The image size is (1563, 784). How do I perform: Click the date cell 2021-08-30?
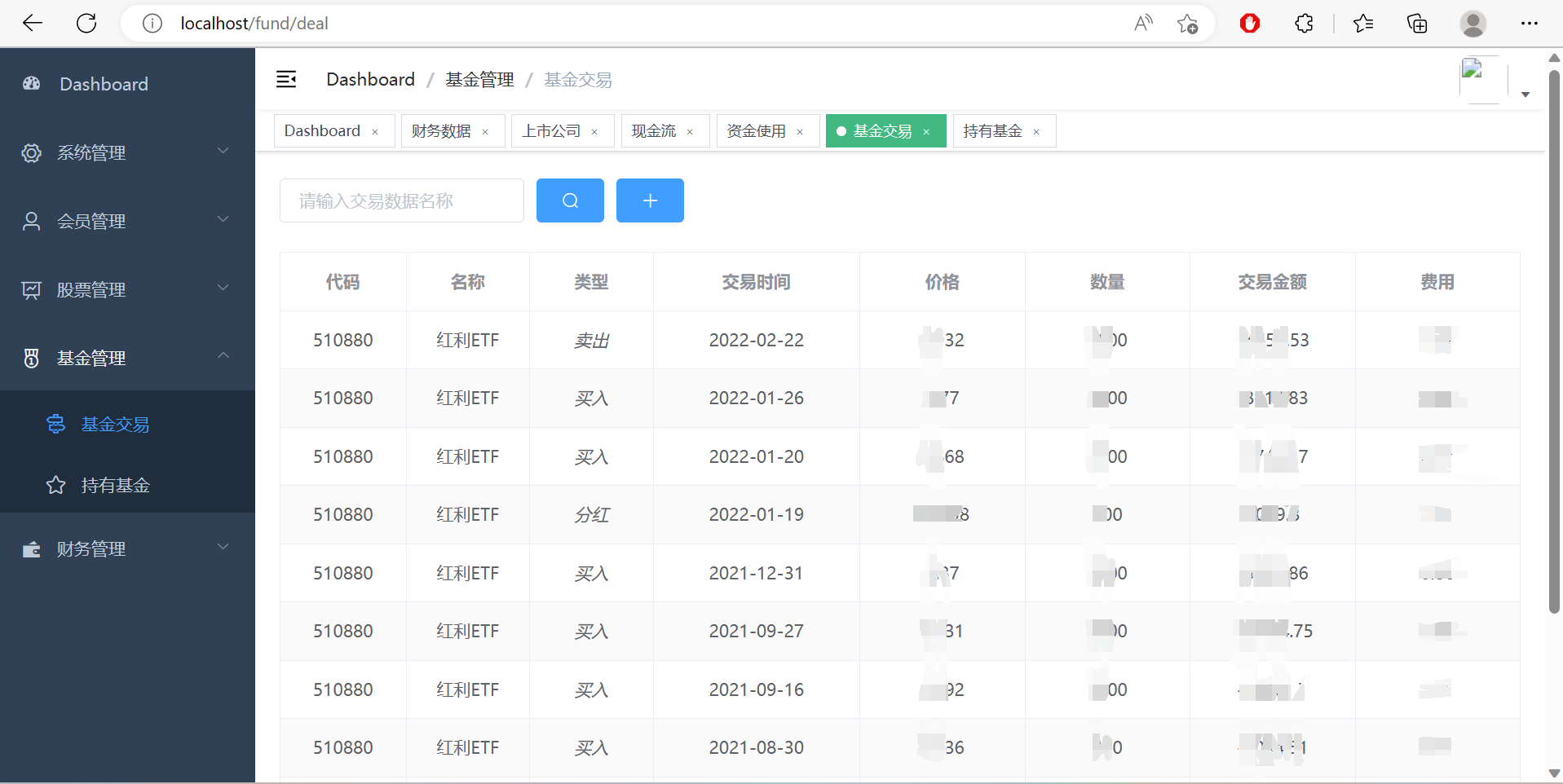click(756, 747)
